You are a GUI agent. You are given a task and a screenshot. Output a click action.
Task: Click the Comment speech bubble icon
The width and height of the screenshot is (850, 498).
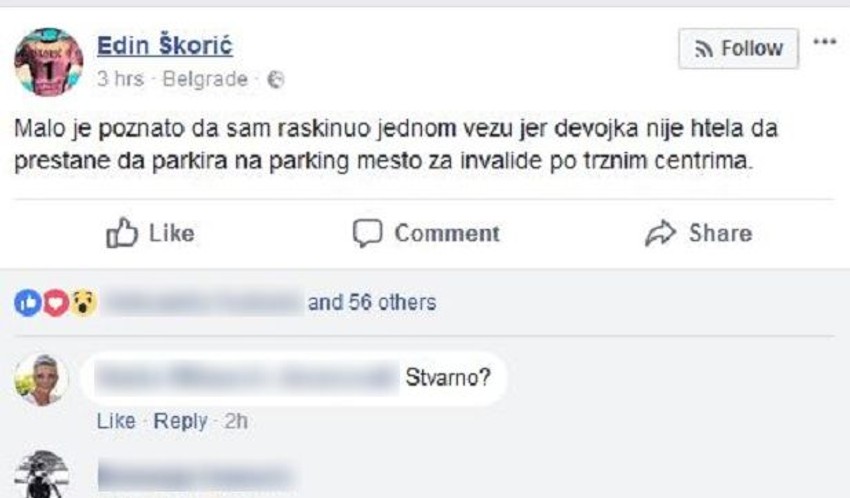coord(368,233)
